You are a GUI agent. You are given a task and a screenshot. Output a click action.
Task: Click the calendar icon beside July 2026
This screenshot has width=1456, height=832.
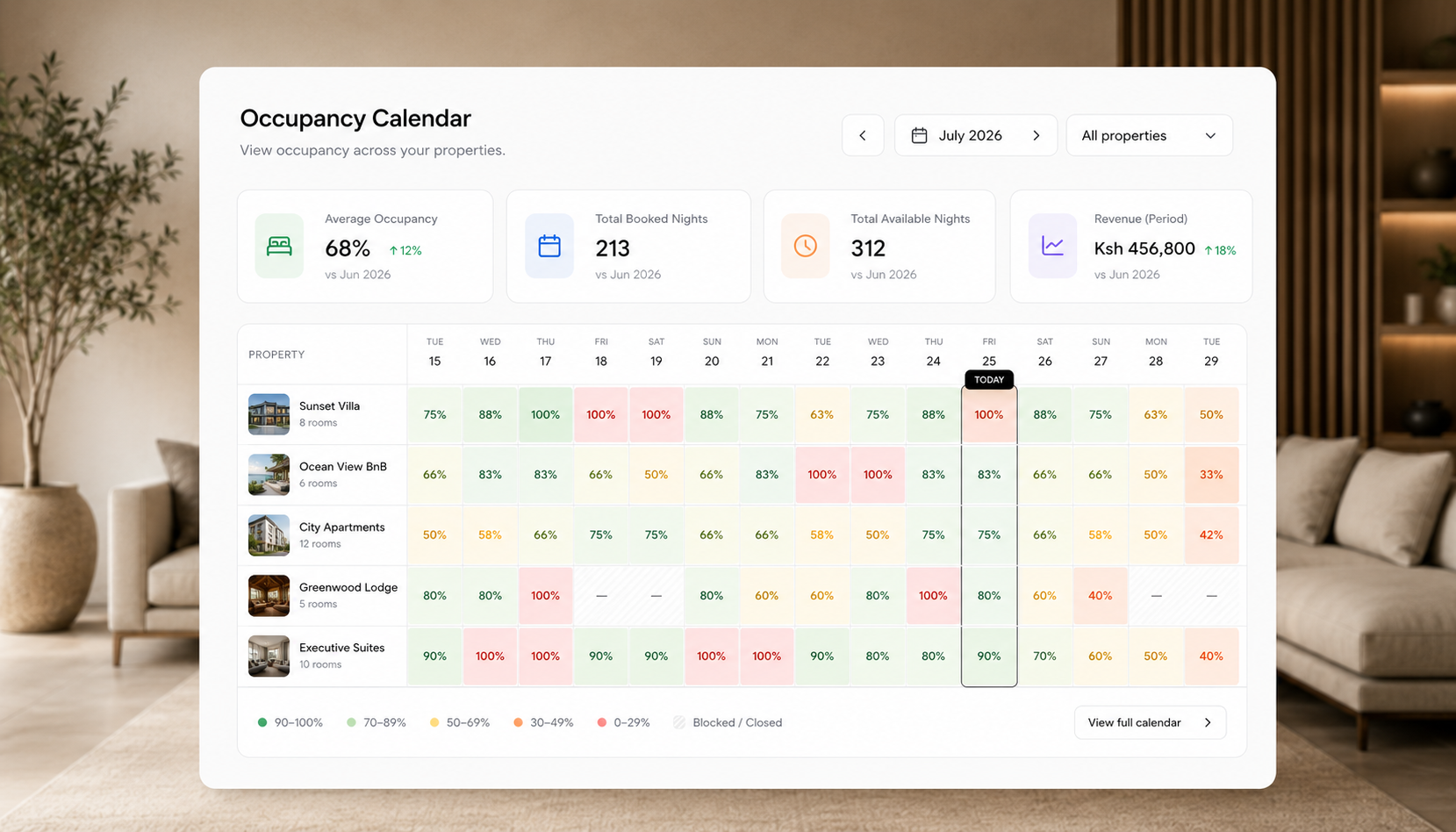point(919,135)
